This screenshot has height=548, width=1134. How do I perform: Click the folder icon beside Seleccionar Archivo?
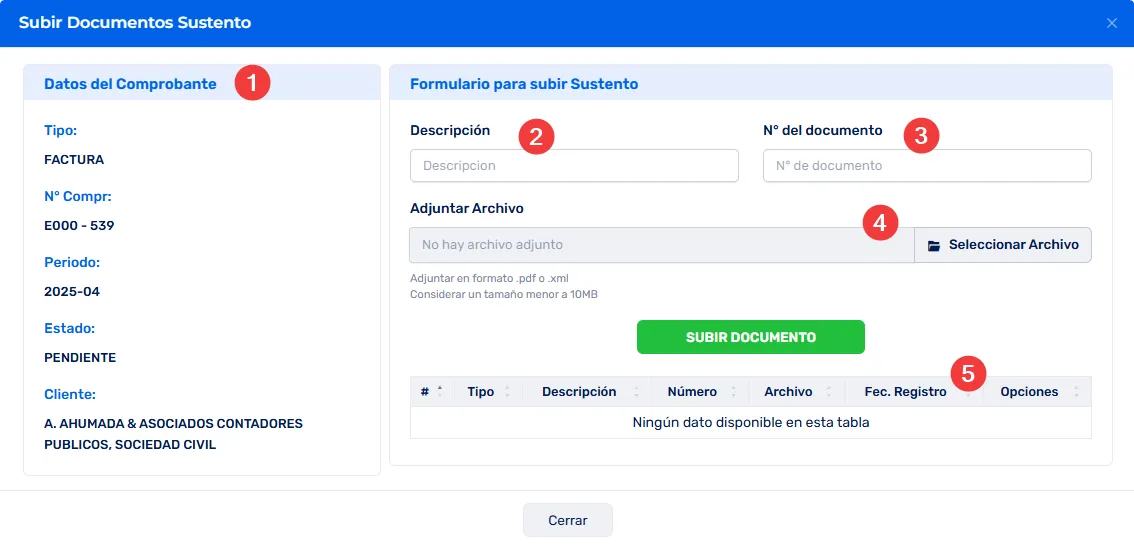point(934,245)
